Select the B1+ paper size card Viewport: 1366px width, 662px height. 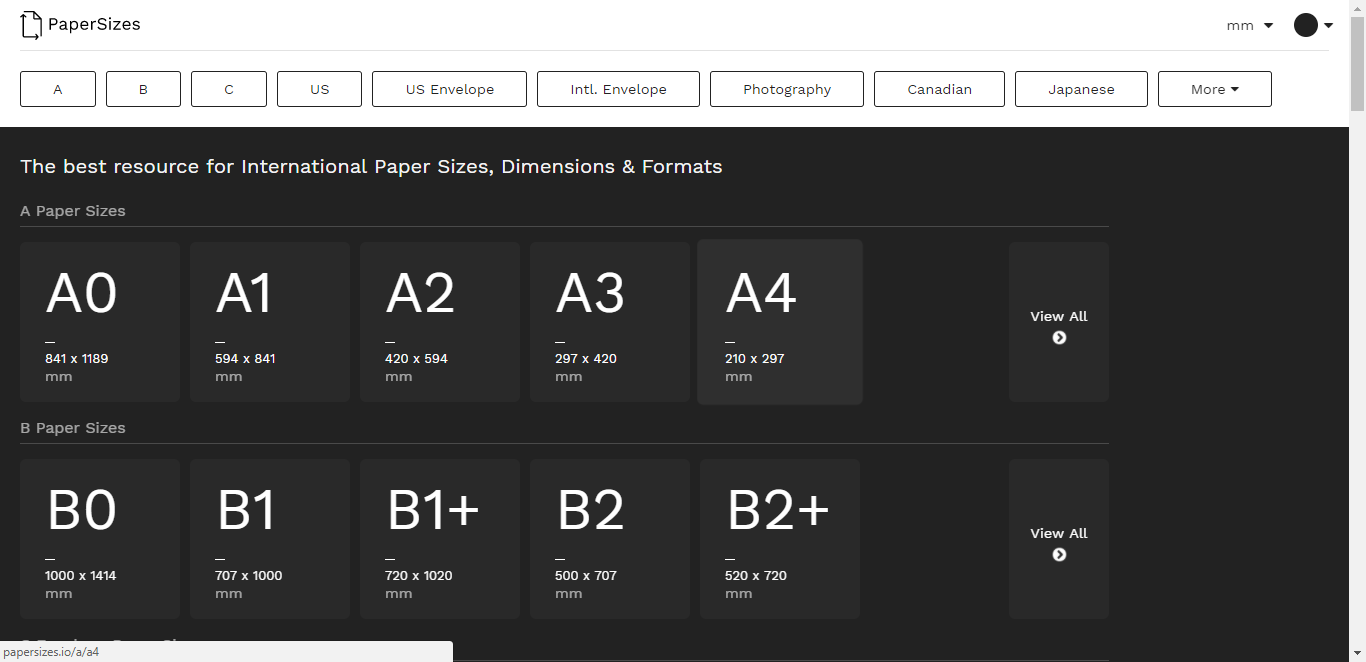(440, 539)
